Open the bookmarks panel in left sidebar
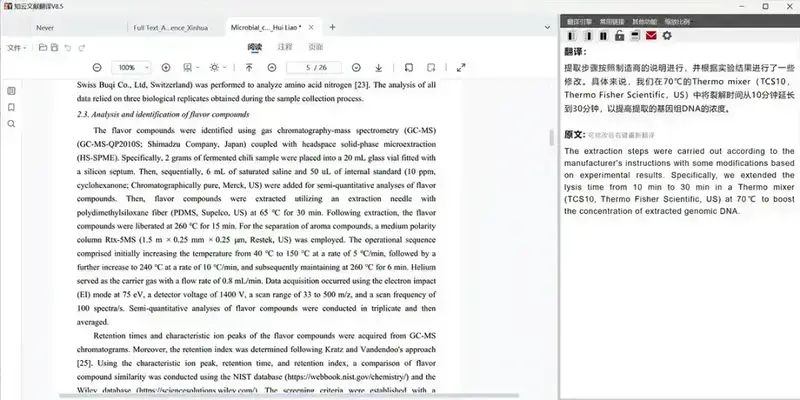 point(11,107)
